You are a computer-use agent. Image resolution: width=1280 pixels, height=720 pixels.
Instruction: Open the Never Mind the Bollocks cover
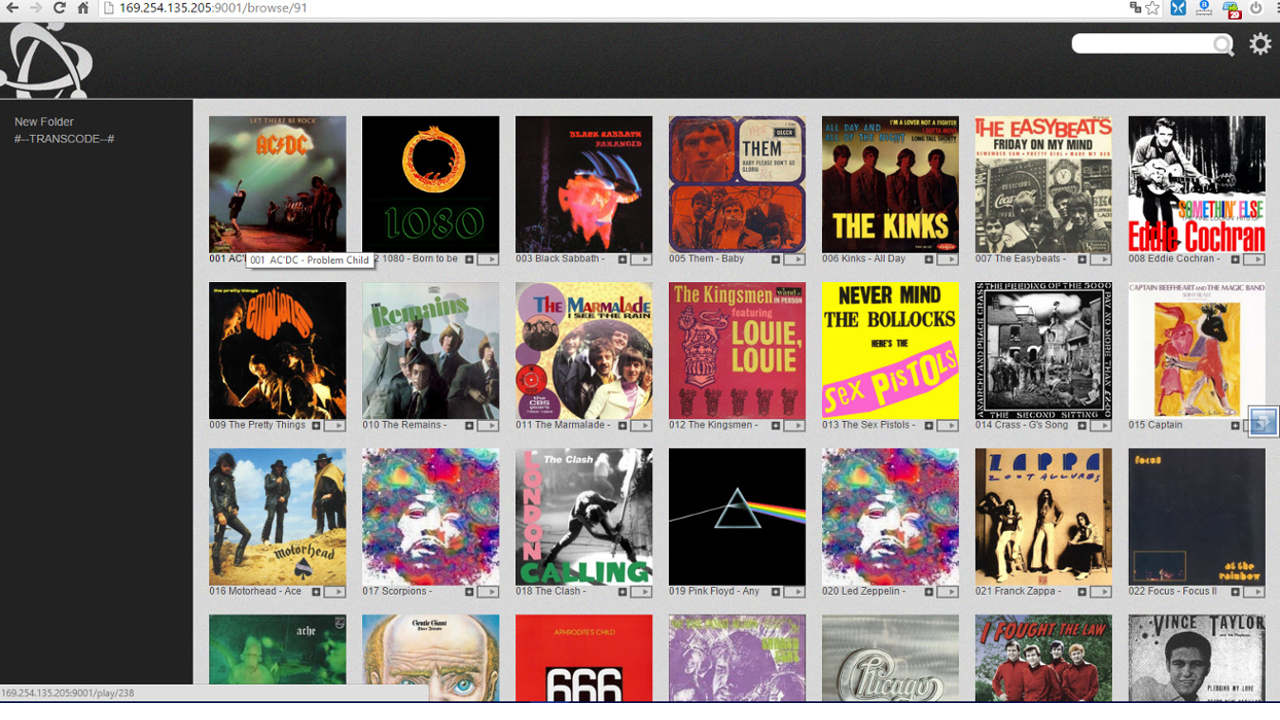click(890, 350)
